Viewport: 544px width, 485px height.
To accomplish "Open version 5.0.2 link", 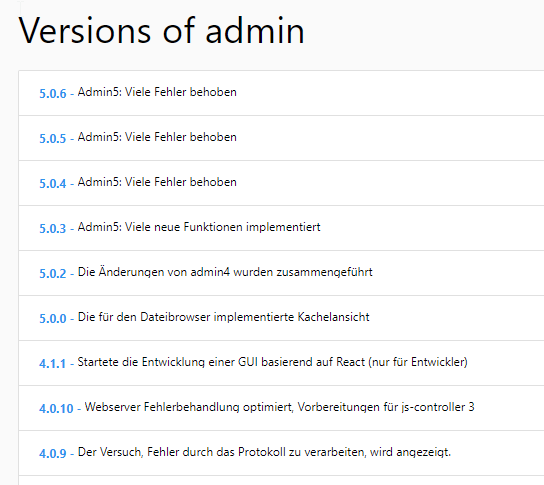I will point(53,273).
